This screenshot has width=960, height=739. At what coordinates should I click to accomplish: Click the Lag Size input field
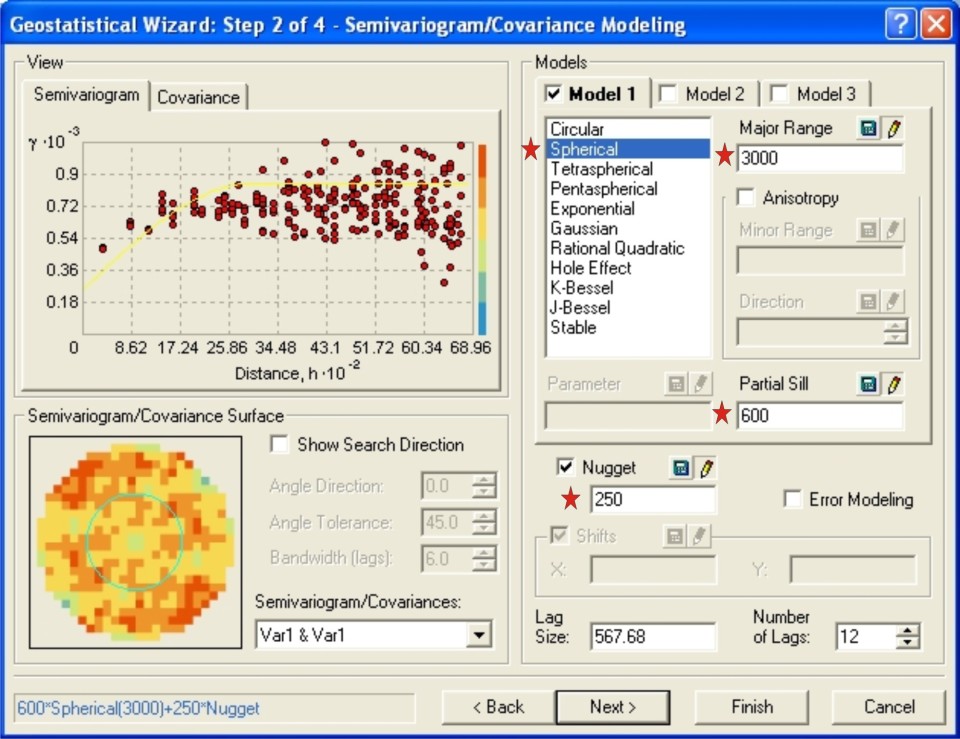pos(653,636)
